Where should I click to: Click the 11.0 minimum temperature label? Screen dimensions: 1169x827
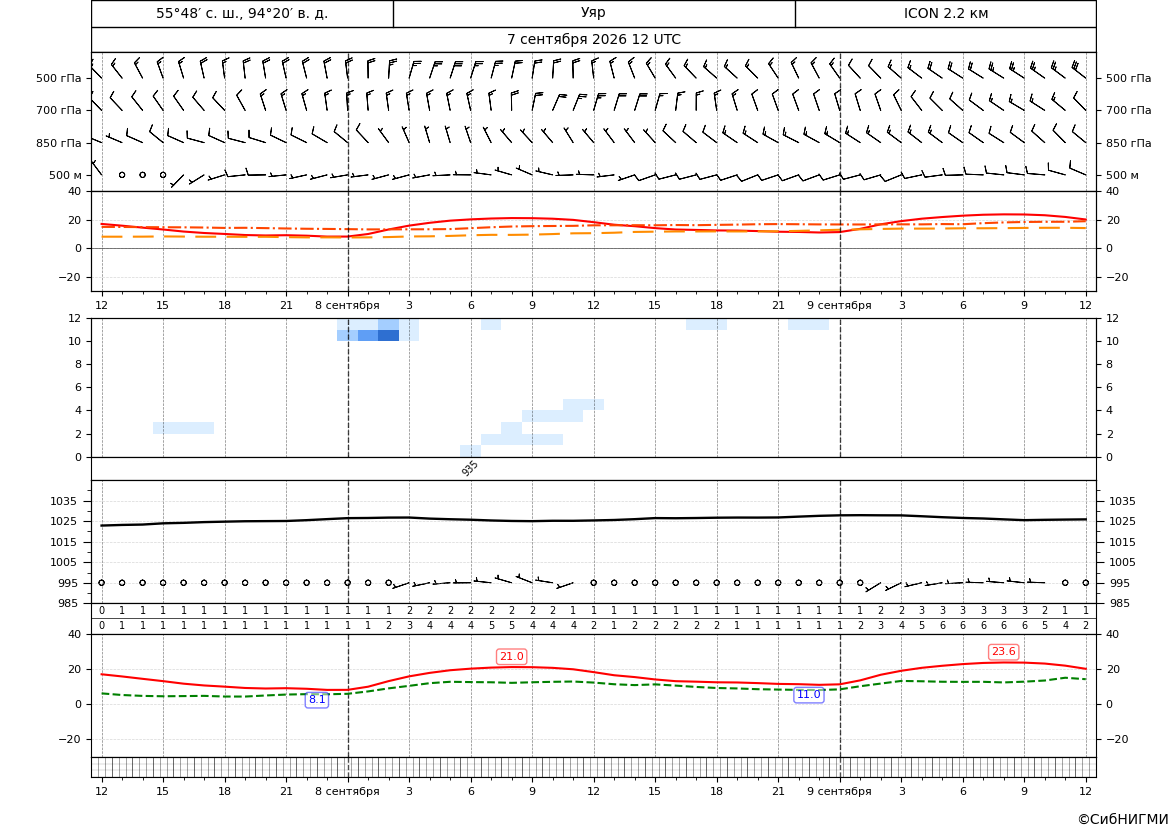point(808,694)
